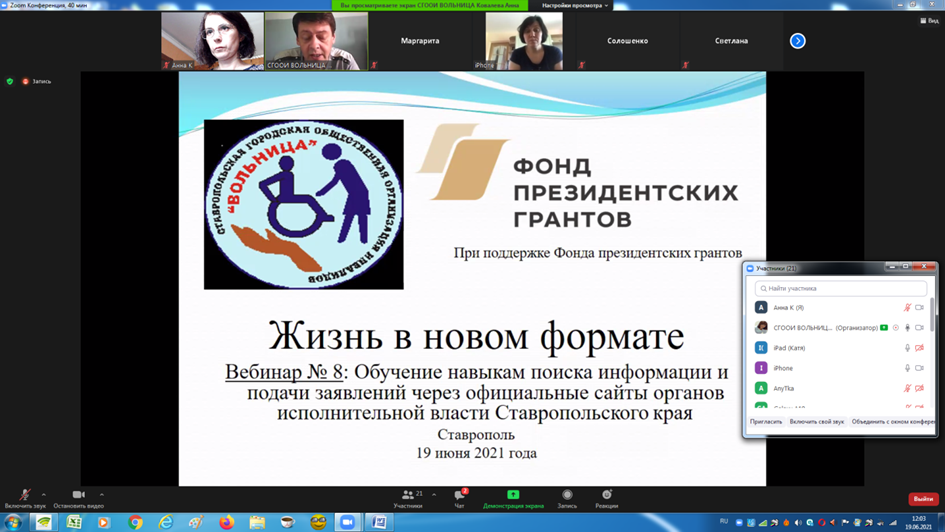Screen dimensions: 945x532
Task: Click the Участники (21) window title
Action: tap(776, 268)
